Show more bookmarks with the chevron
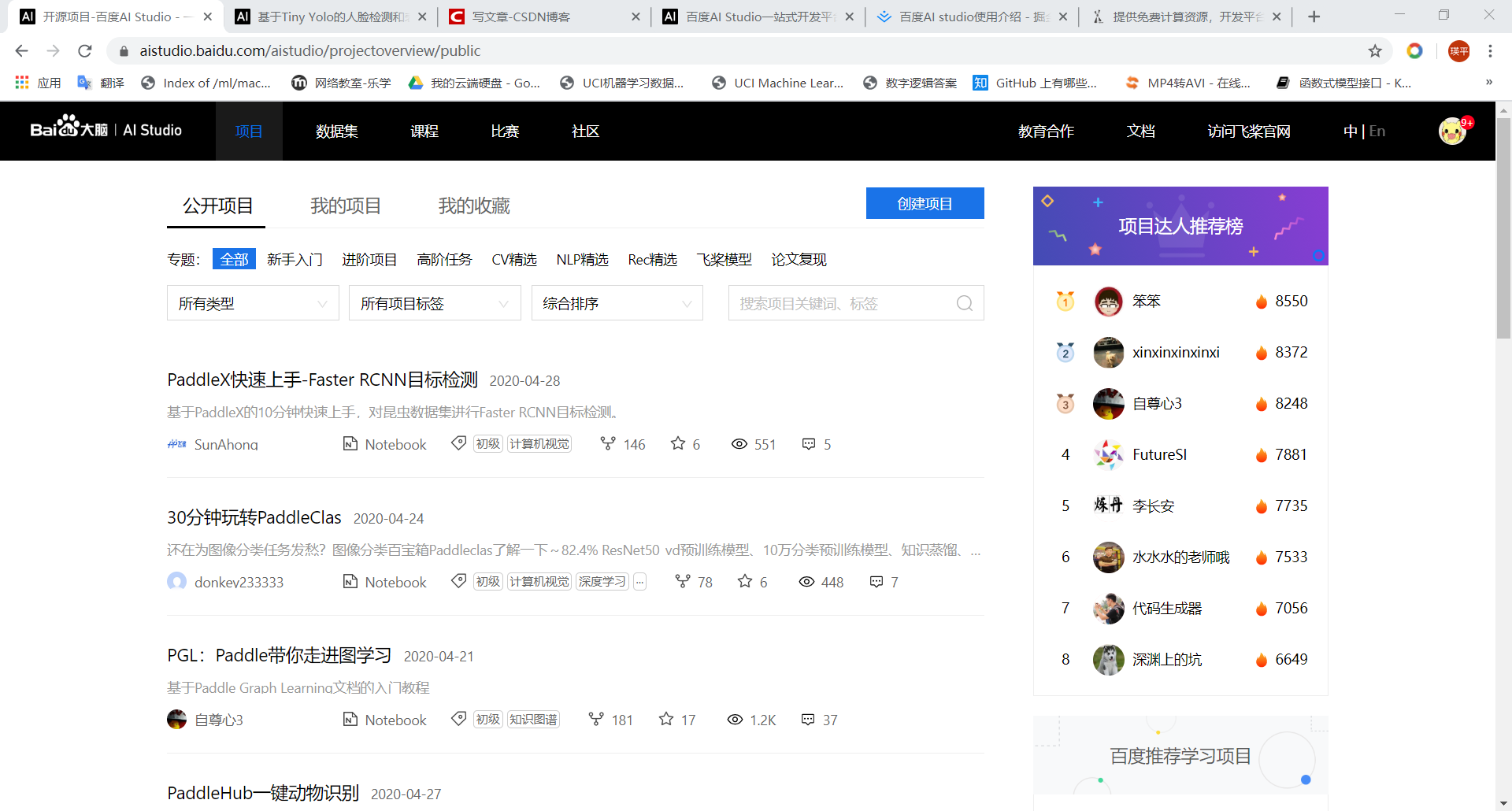 (1488, 82)
